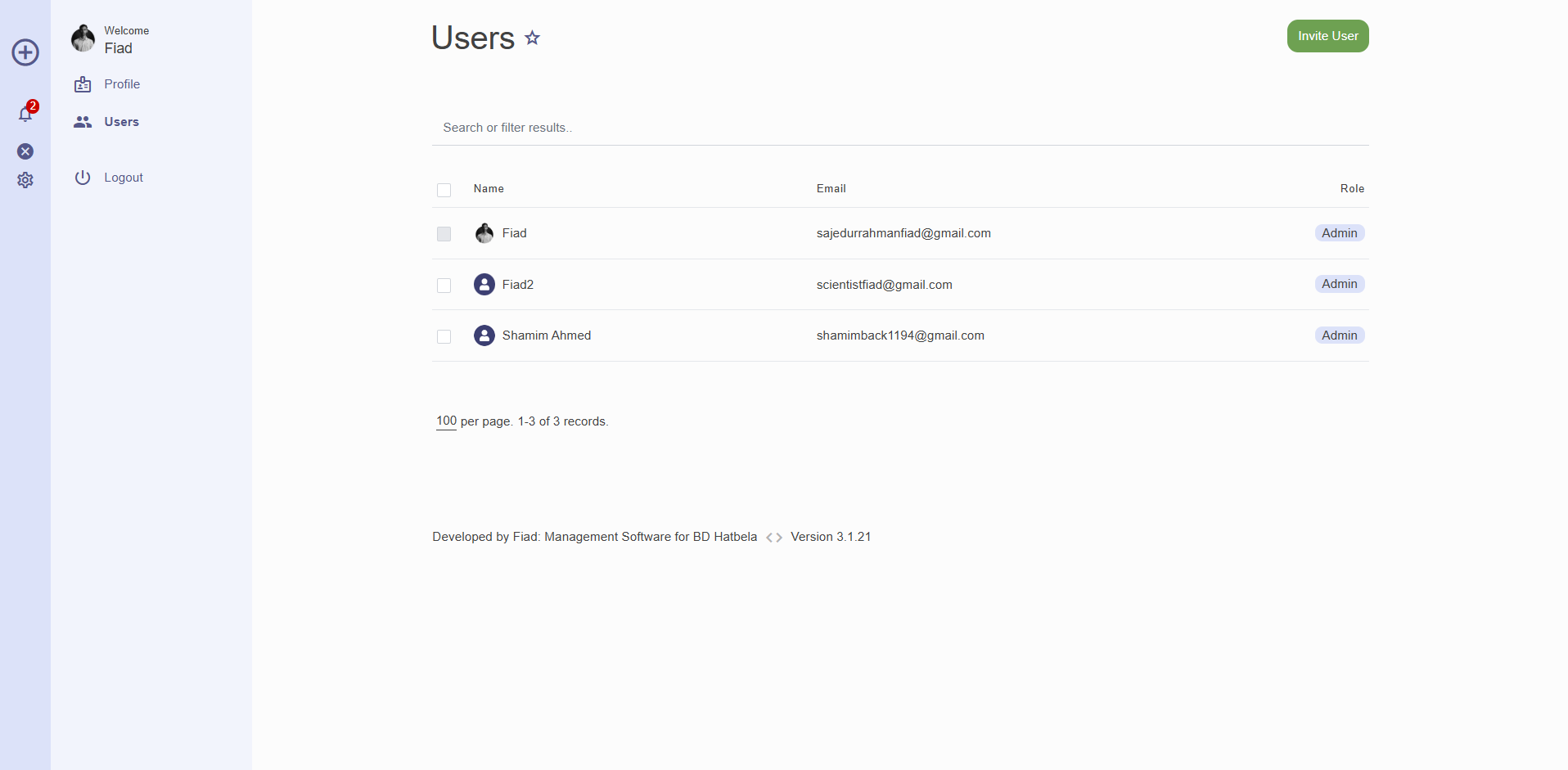Screen dimensions: 1568x770
Task: Click the Fiad2 user avatar icon
Action: click(484, 285)
